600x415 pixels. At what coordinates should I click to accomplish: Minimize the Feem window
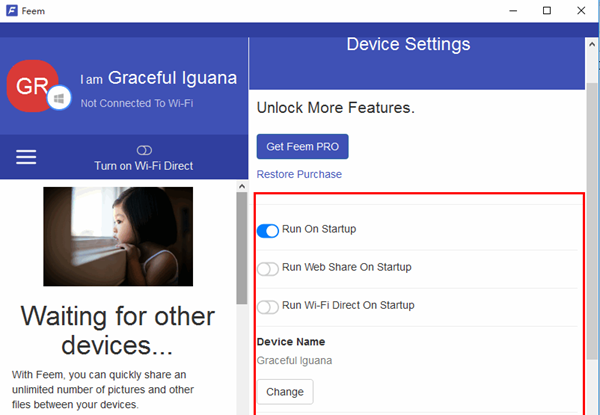[513, 11]
